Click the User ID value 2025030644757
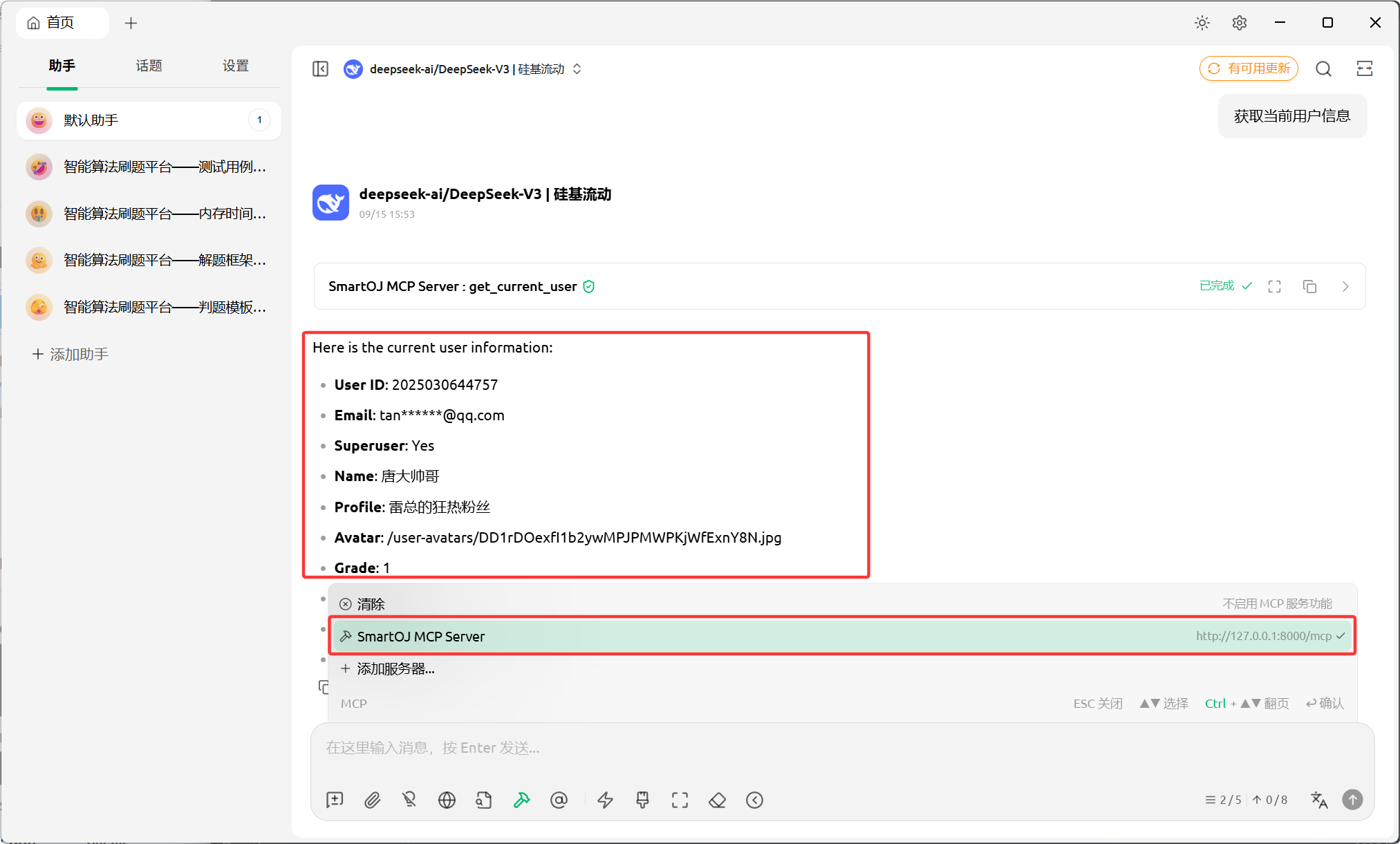The image size is (1400, 844). click(445, 385)
